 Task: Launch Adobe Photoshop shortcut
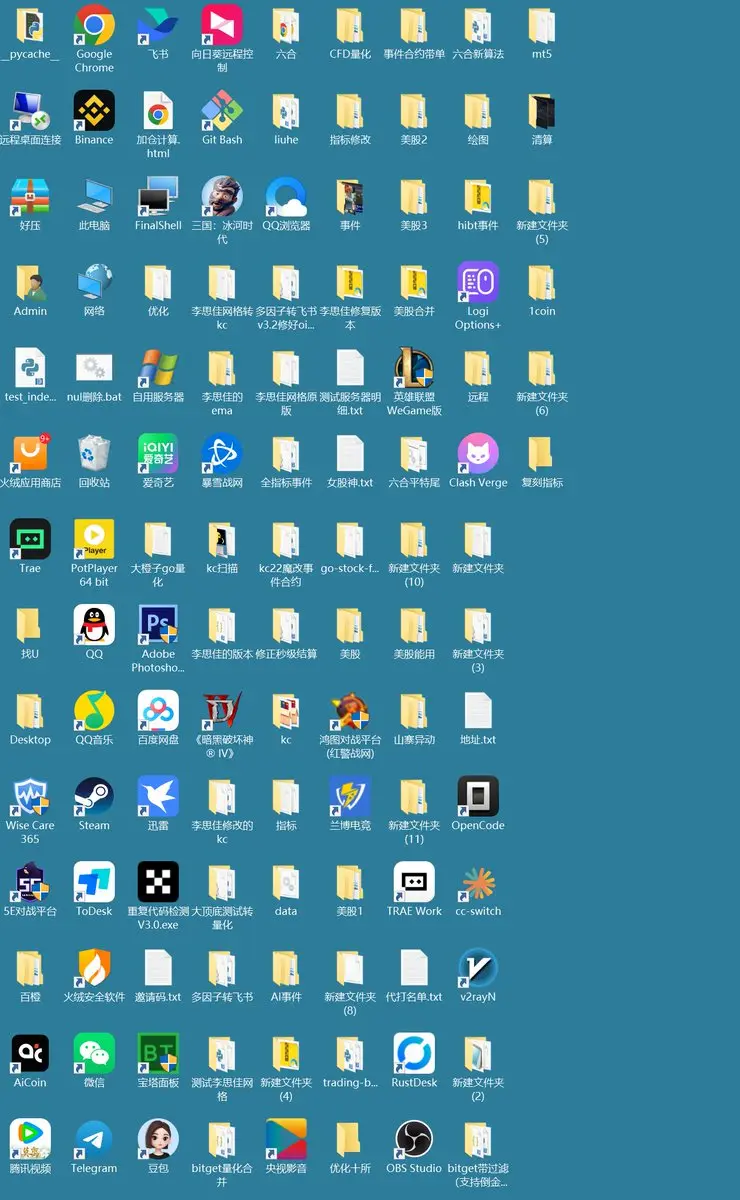(158, 625)
